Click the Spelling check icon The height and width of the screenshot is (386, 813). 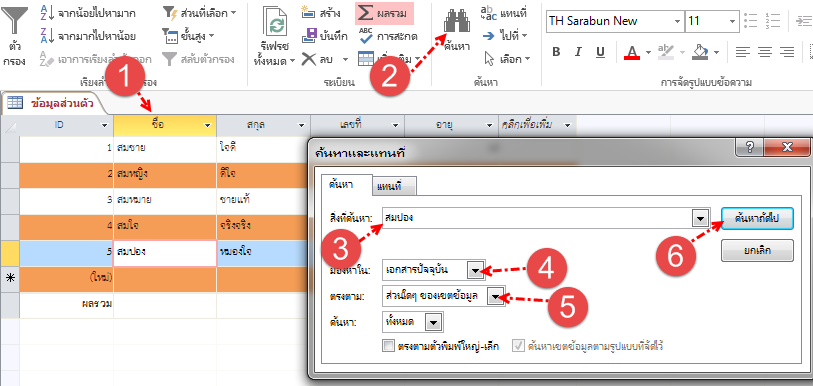366,36
